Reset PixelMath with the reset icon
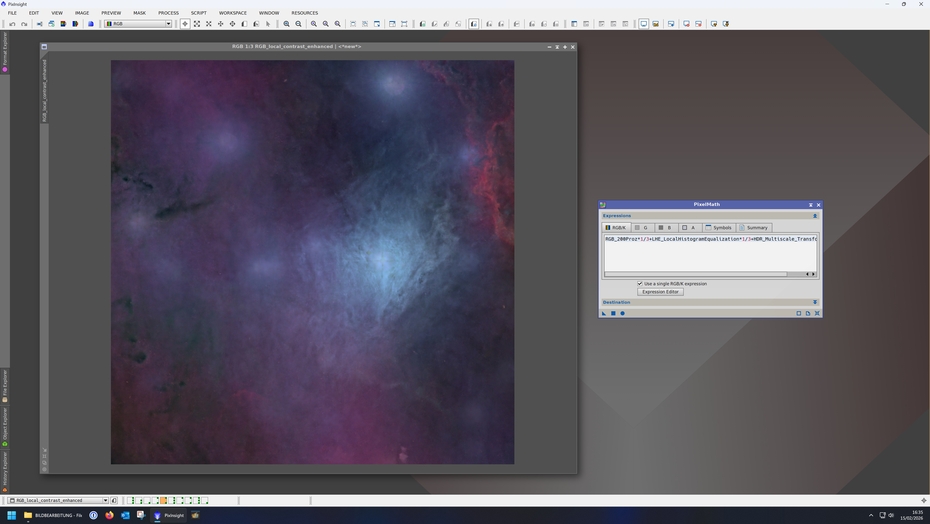Screen dimensions: 930x524 (x=817, y=313)
